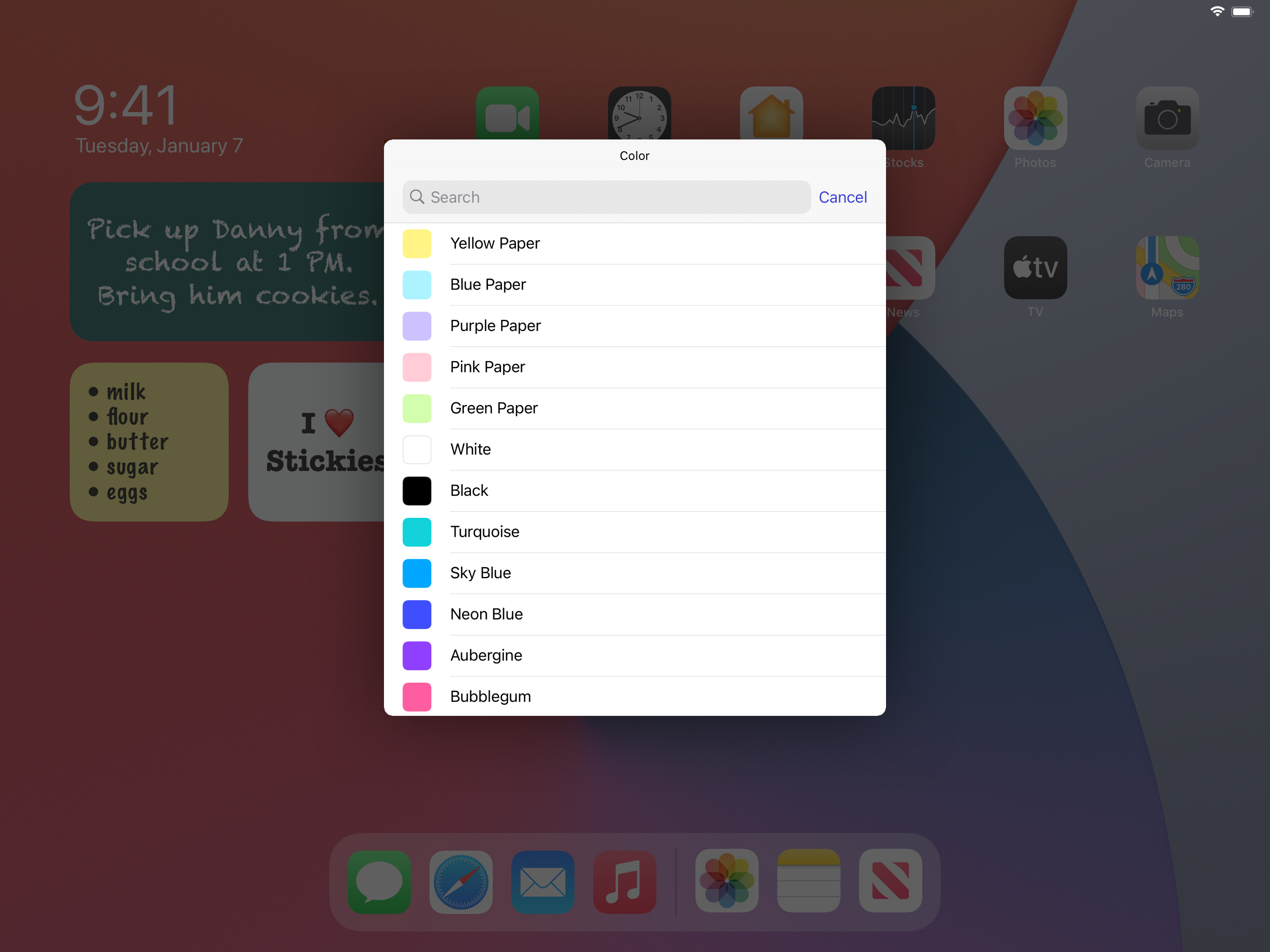
Task: Open the Apple TV app icon
Action: [x=1035, y=268]
